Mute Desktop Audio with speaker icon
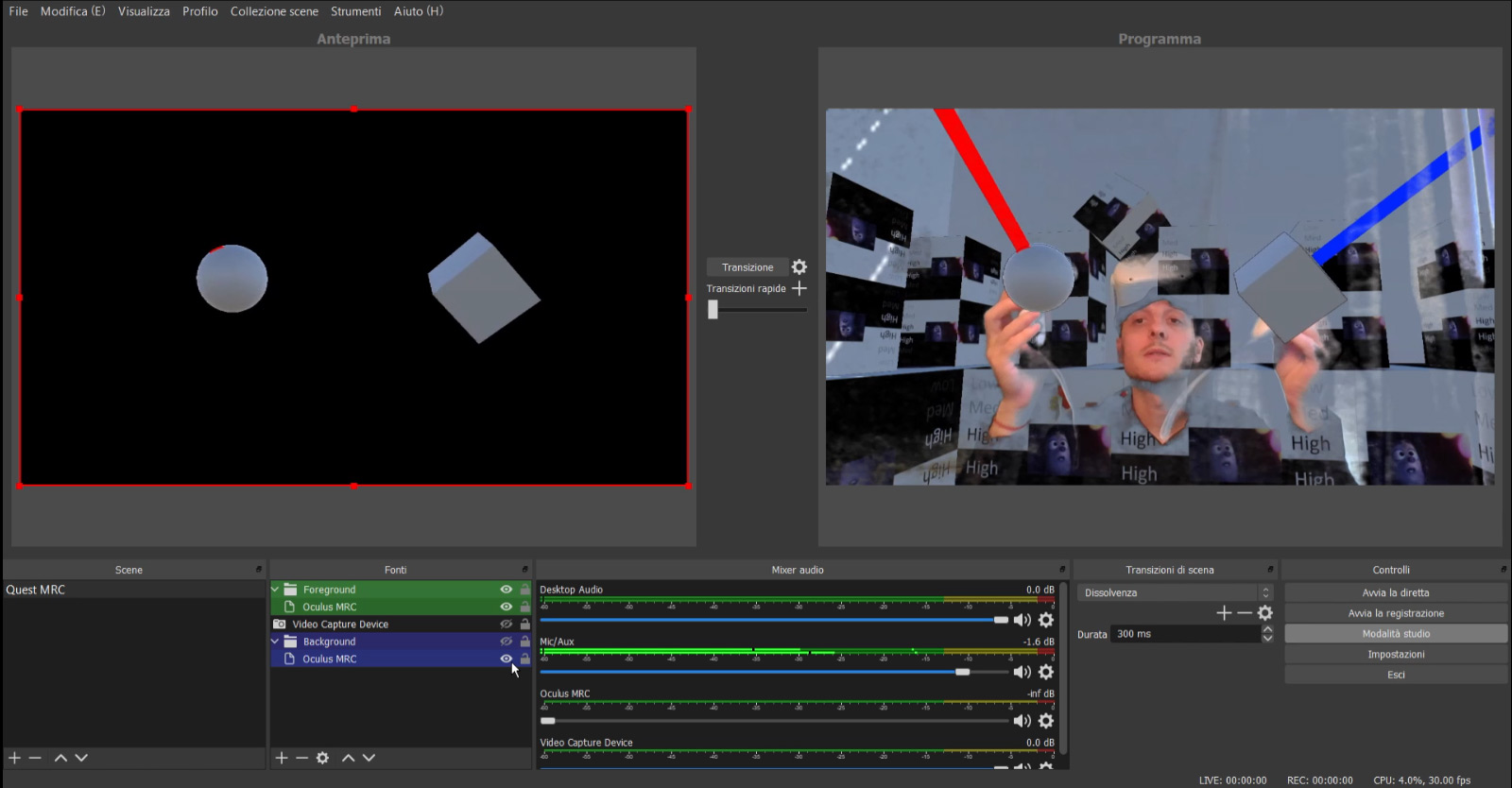The width and height of the screenshot is (1512, 788). (x=1022, y=620)
